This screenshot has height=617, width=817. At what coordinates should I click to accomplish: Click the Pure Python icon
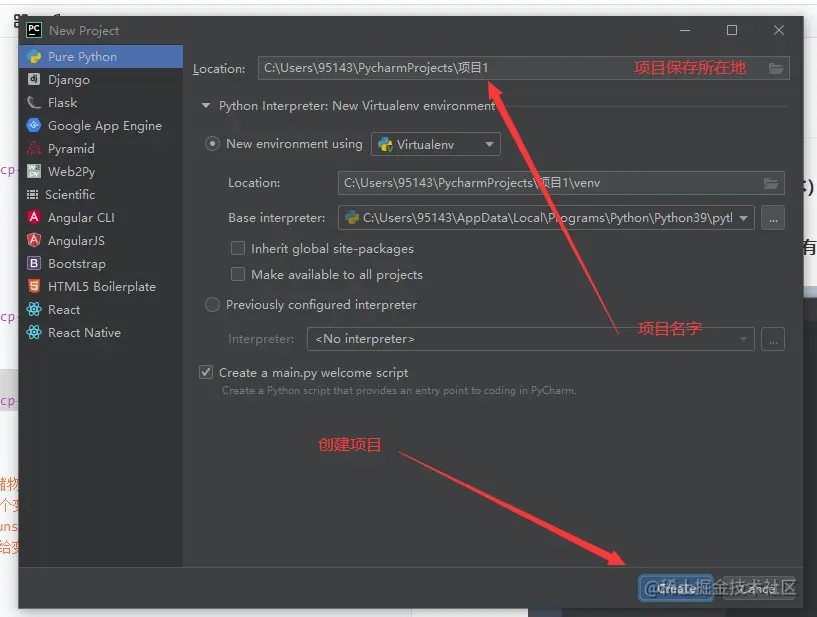tap(34, 56)
